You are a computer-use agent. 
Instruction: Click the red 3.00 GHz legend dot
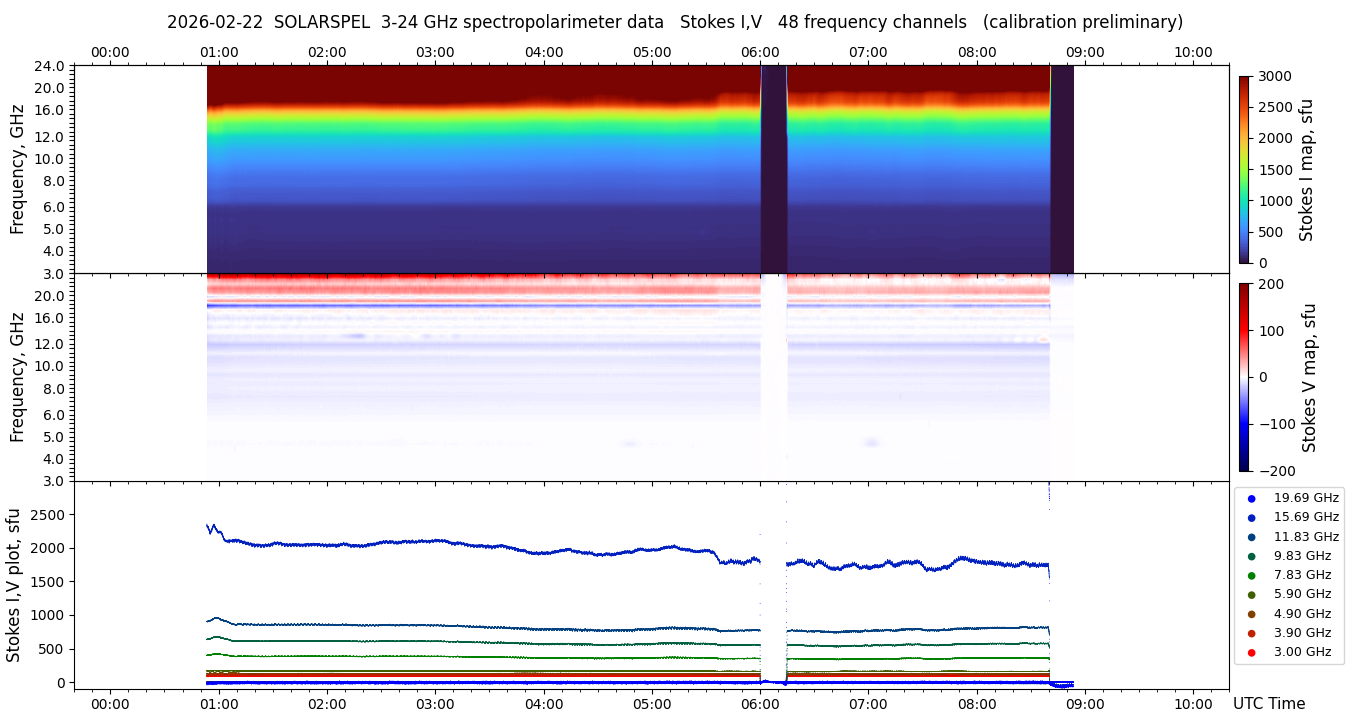(x=1251, y=652)
